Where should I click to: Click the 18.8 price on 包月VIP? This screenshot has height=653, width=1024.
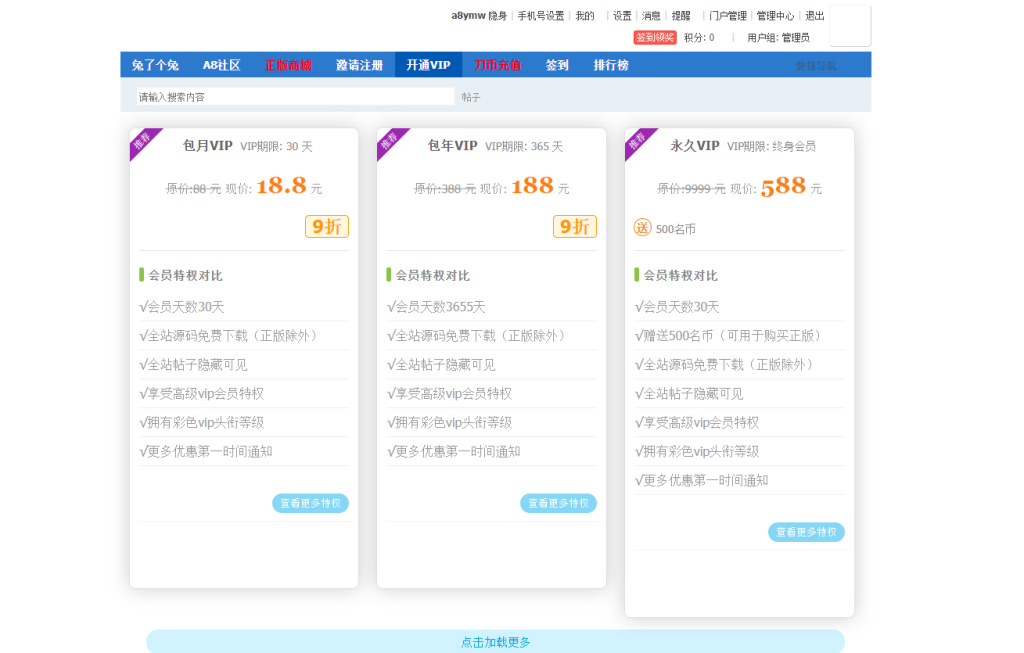click(281, 186)
